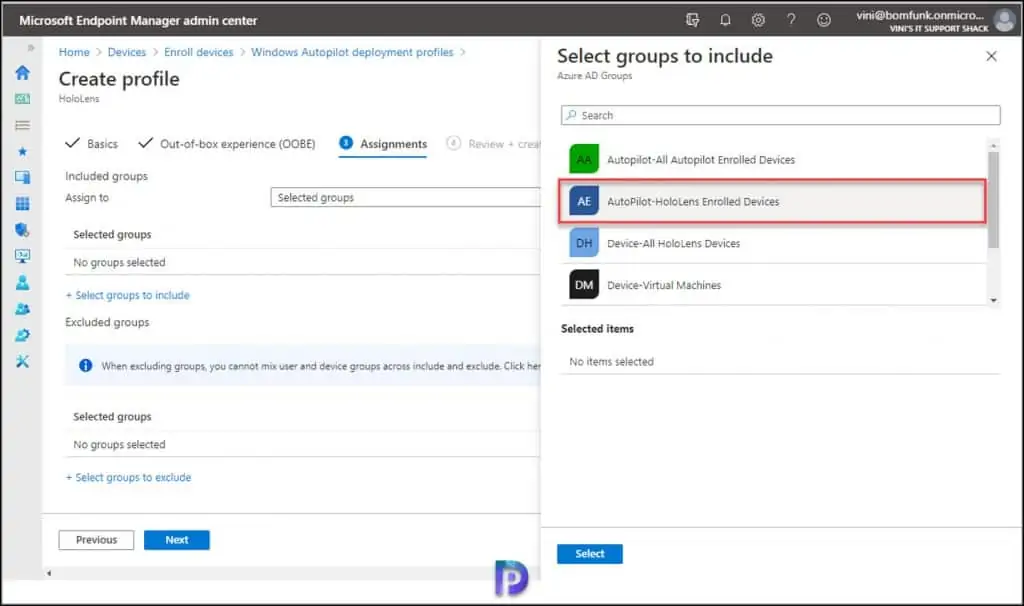Open the settings gear in header

758,20
